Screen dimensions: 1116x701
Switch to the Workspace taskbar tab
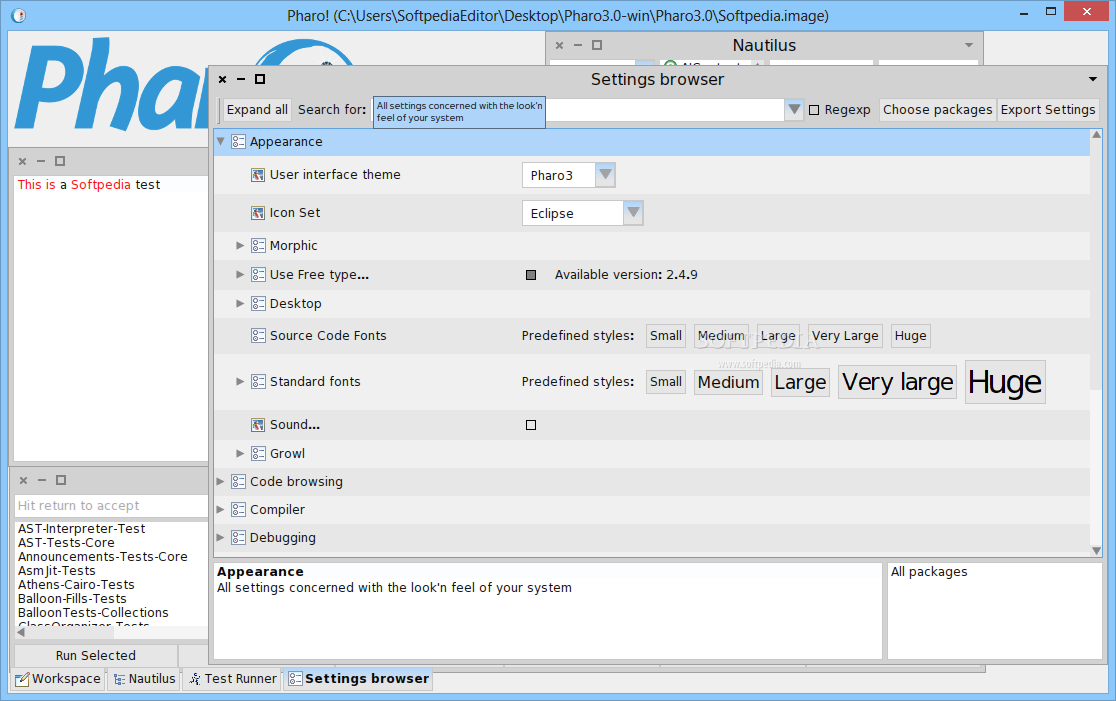59,679
